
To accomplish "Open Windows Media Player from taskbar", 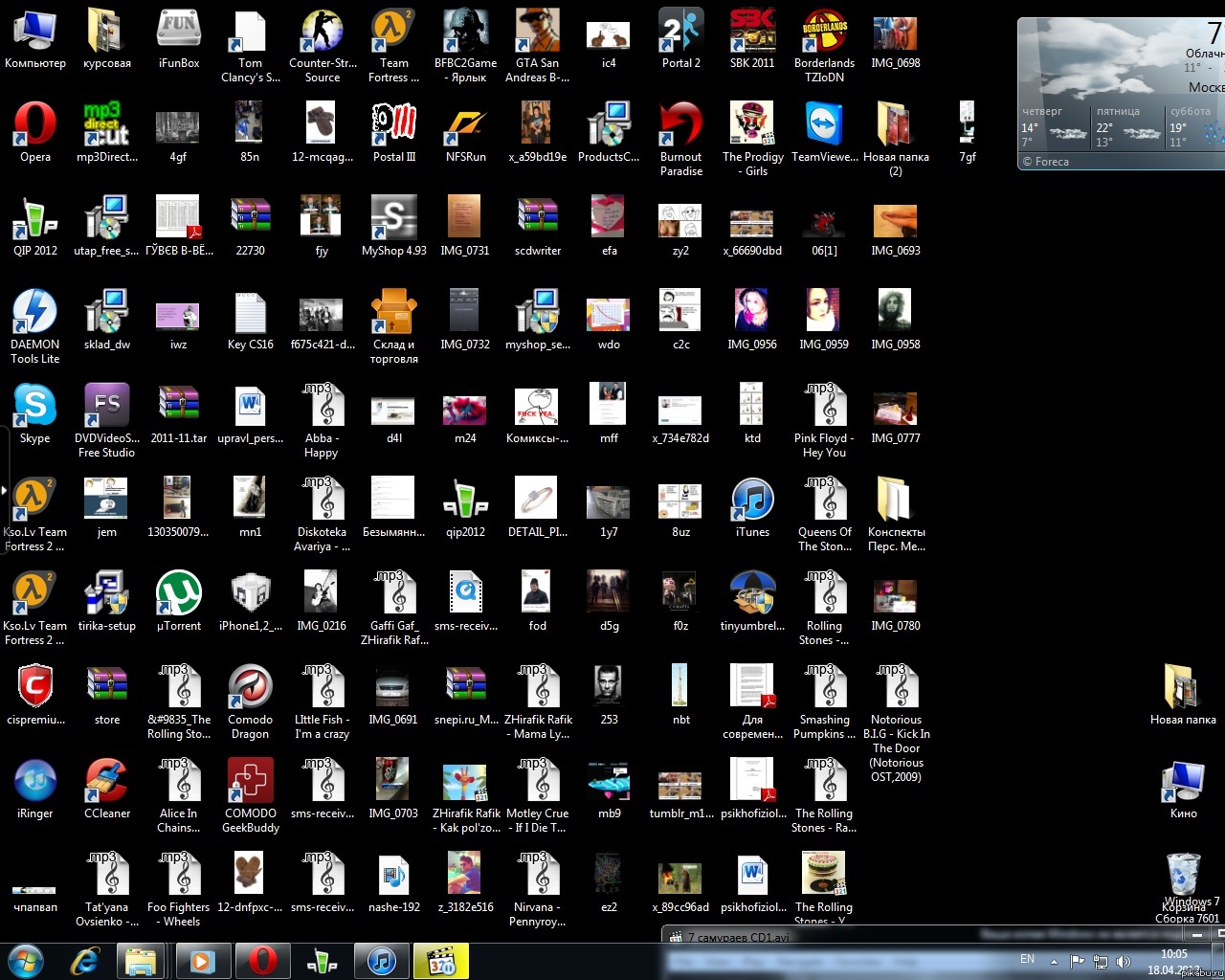I will click(x=202, y=961).
